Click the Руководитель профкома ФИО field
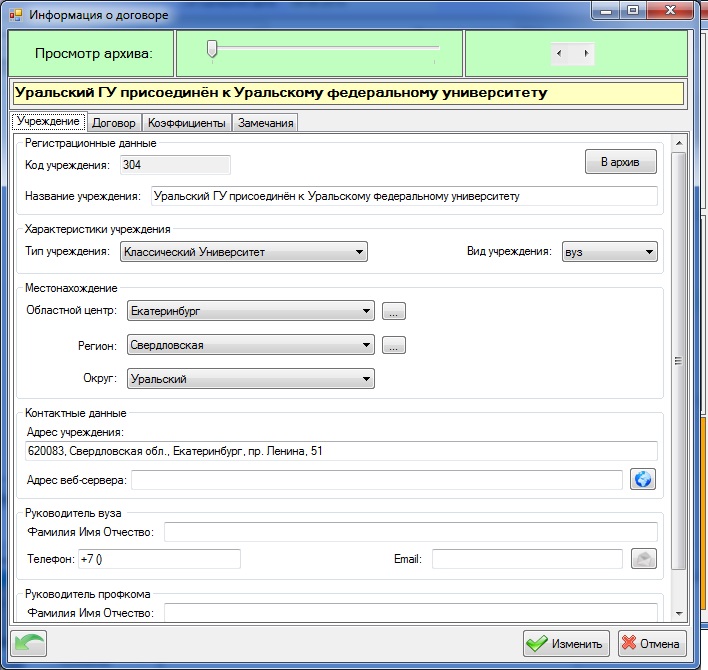 [x=411, y=613]
